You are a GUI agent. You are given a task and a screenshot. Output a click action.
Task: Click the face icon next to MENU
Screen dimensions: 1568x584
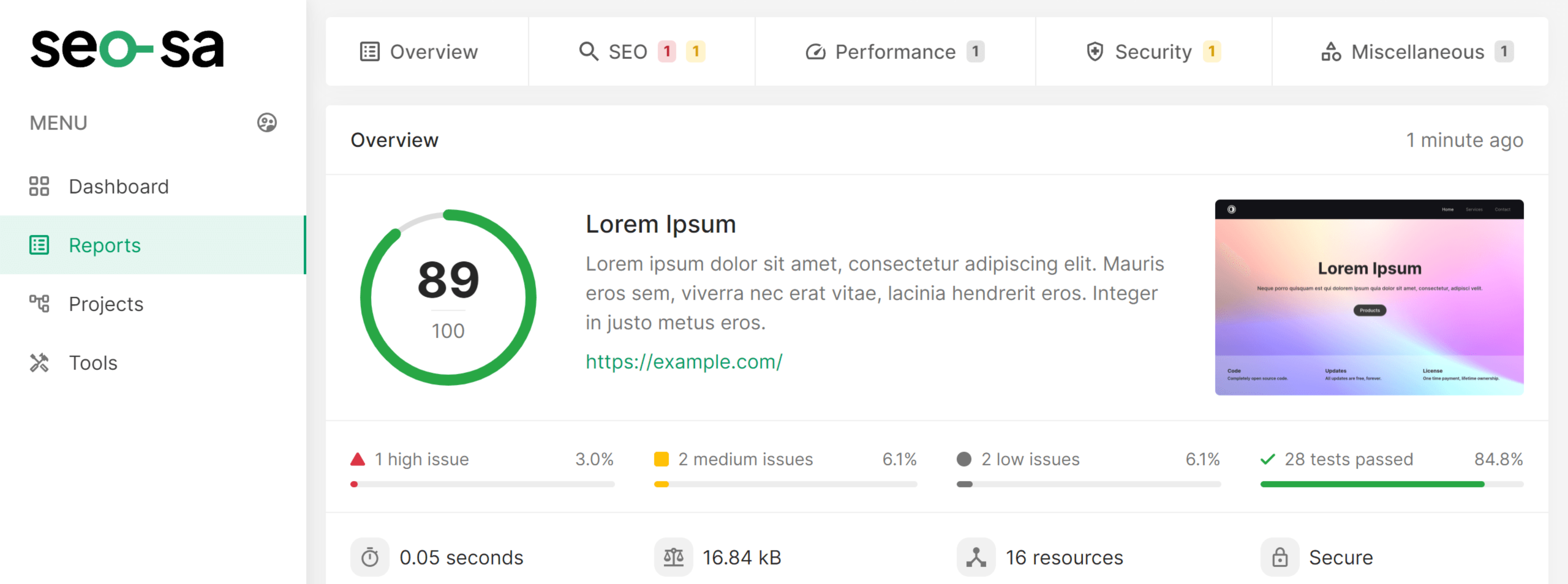(x=266, y=122)
